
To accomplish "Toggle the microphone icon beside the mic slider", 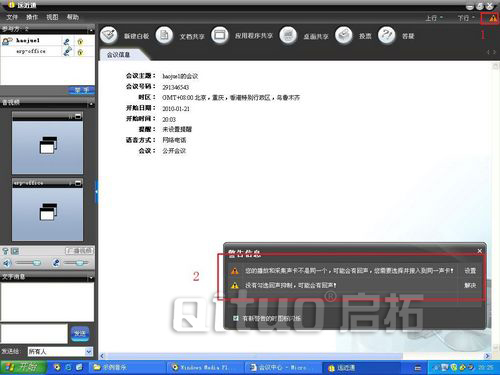I will 56,263.
